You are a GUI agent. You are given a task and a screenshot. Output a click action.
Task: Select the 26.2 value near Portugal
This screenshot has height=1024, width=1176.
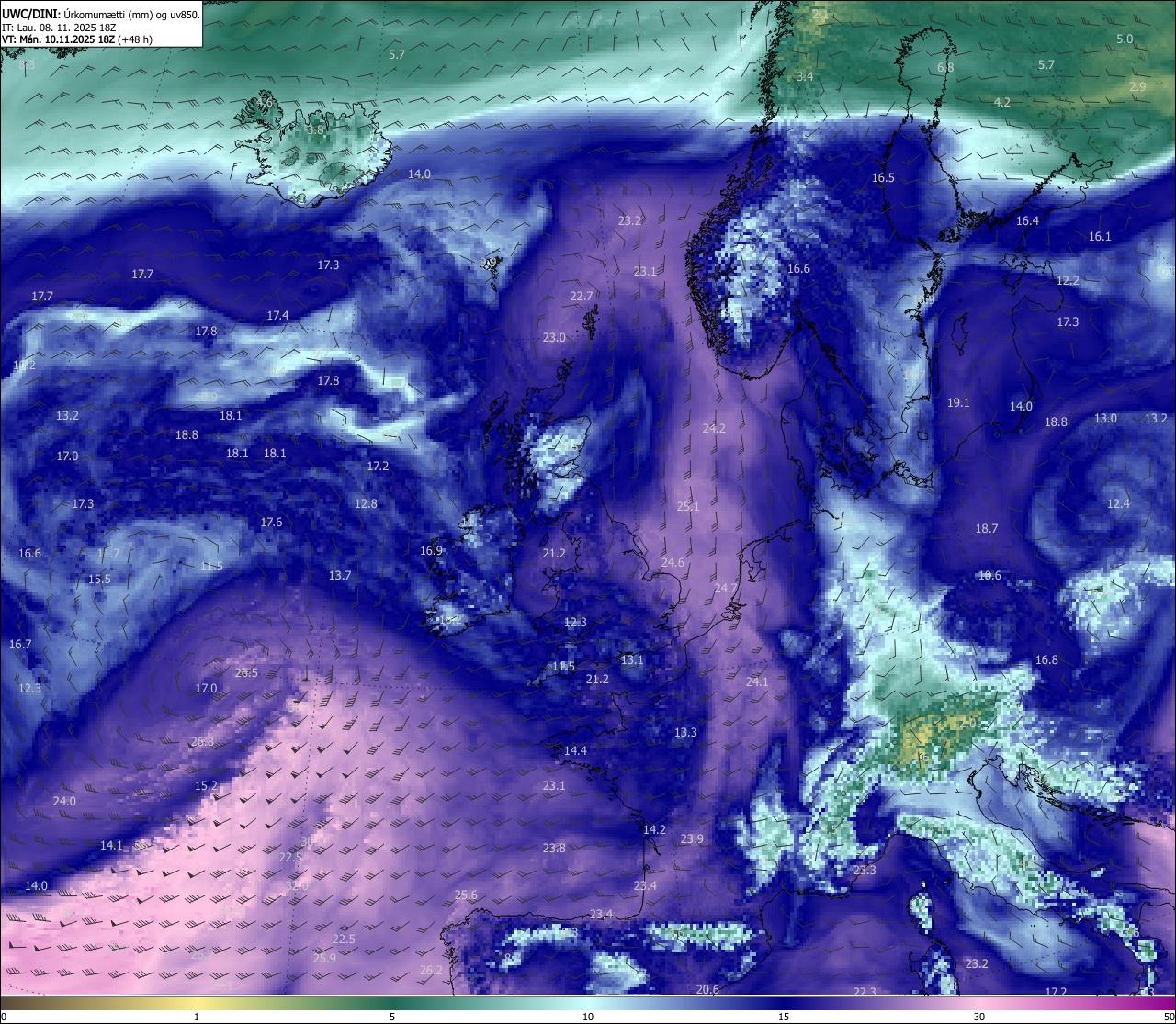coord(431,971)
